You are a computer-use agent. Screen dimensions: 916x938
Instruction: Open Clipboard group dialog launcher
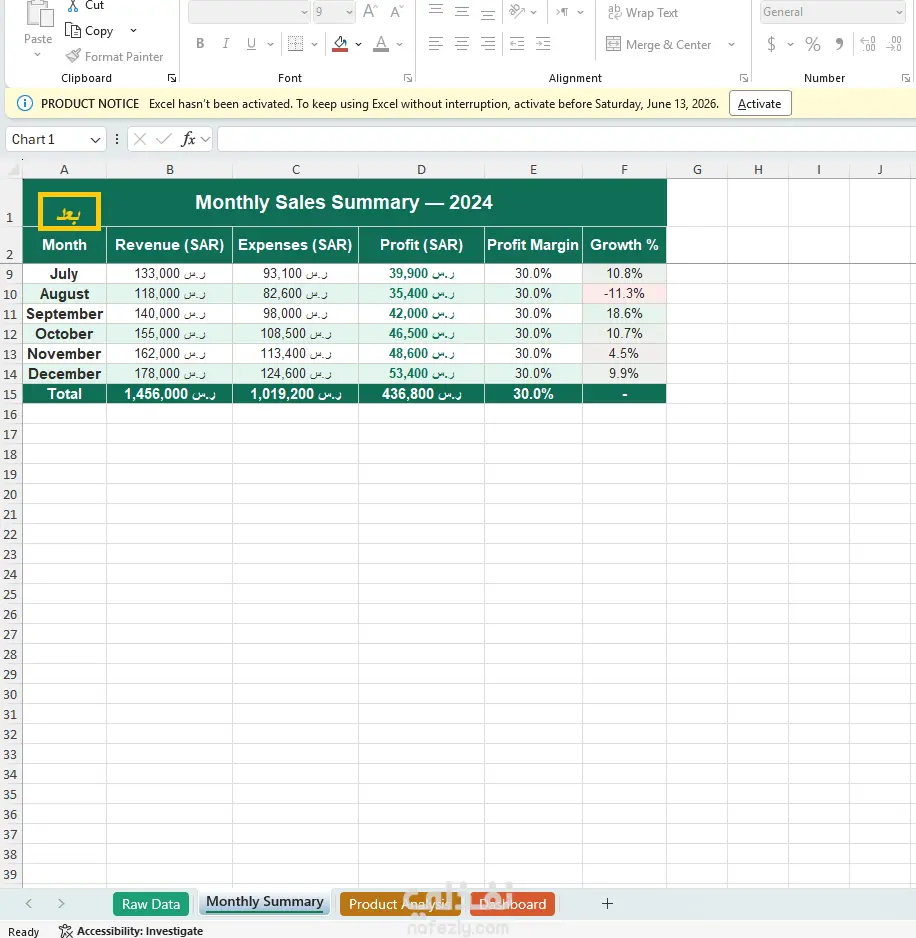[172, 78]
